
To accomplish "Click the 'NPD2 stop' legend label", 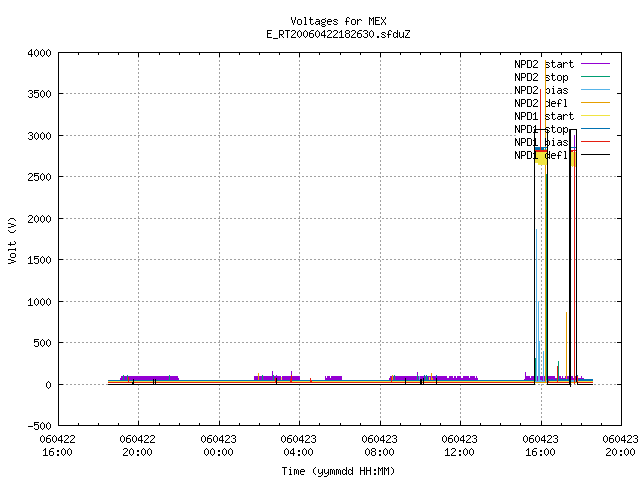I will [541, 77].
